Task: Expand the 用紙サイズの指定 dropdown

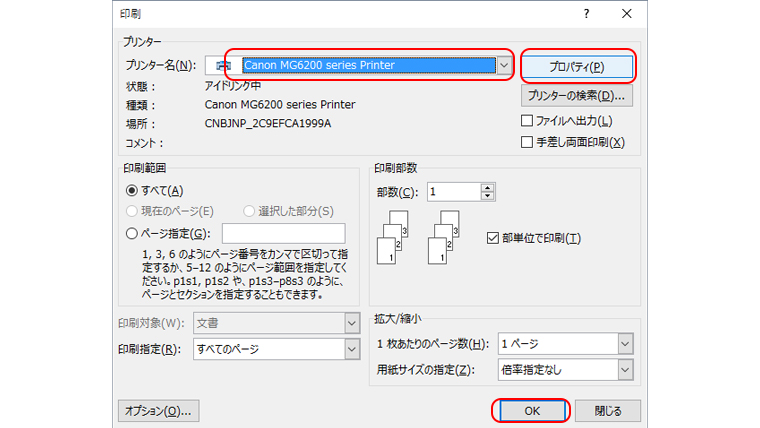Action: click(x=625, y=370)
